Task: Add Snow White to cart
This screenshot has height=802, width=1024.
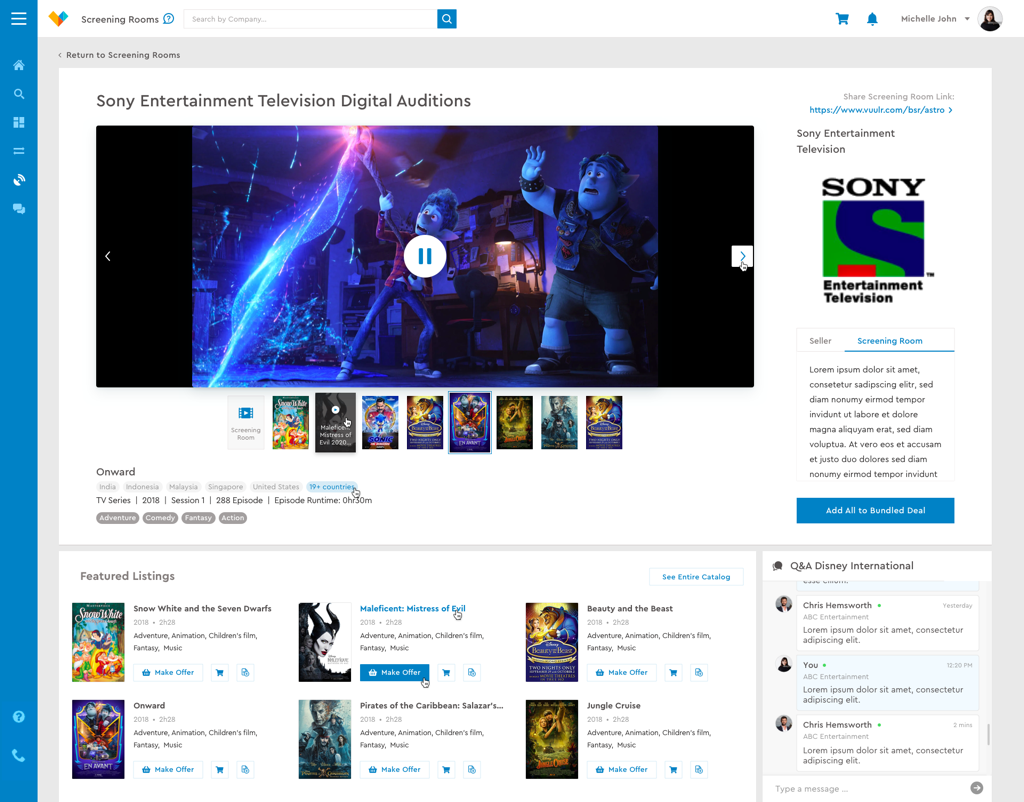Action: tap(220, 673)
